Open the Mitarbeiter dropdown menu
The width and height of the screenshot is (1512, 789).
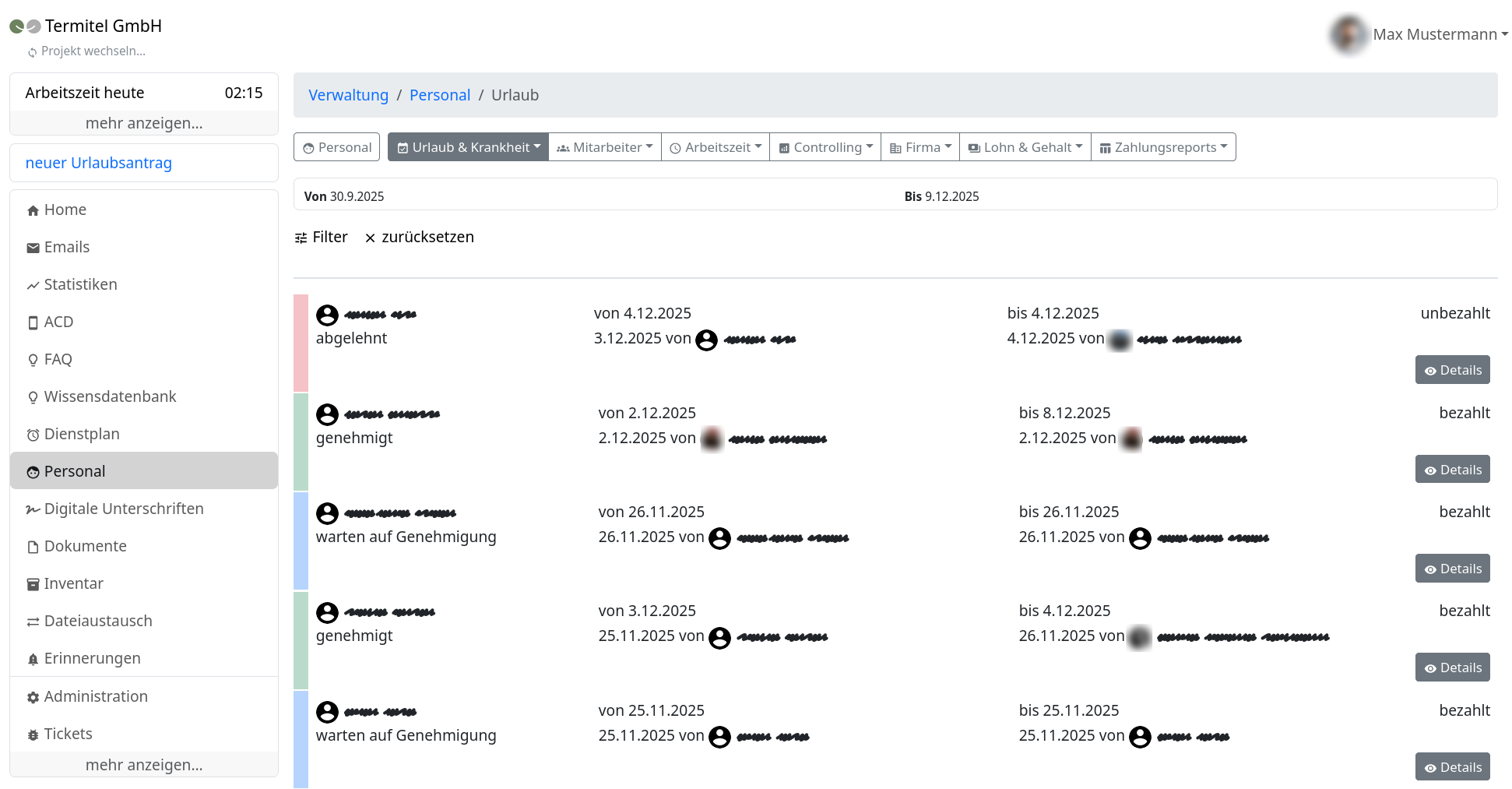(x=604, y=147)
